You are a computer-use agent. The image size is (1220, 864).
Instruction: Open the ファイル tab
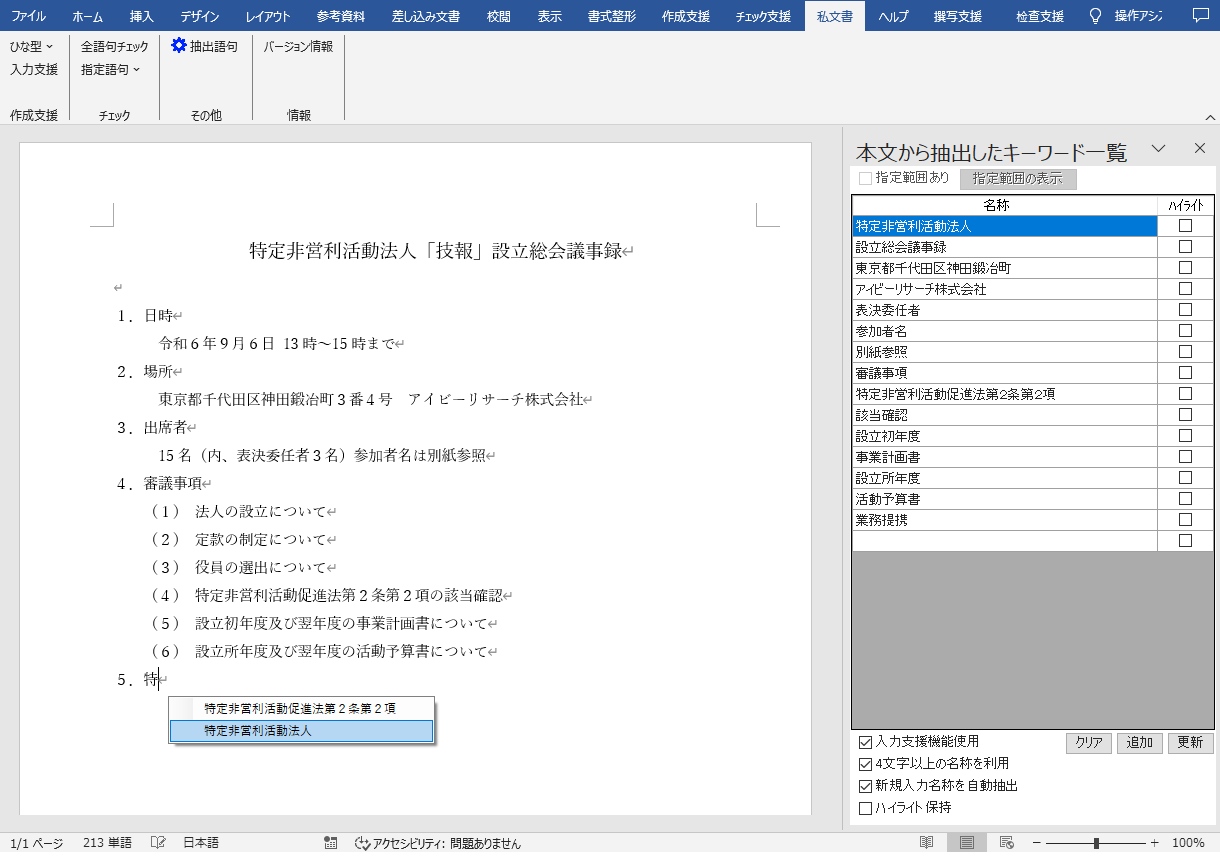click(29, 16)
